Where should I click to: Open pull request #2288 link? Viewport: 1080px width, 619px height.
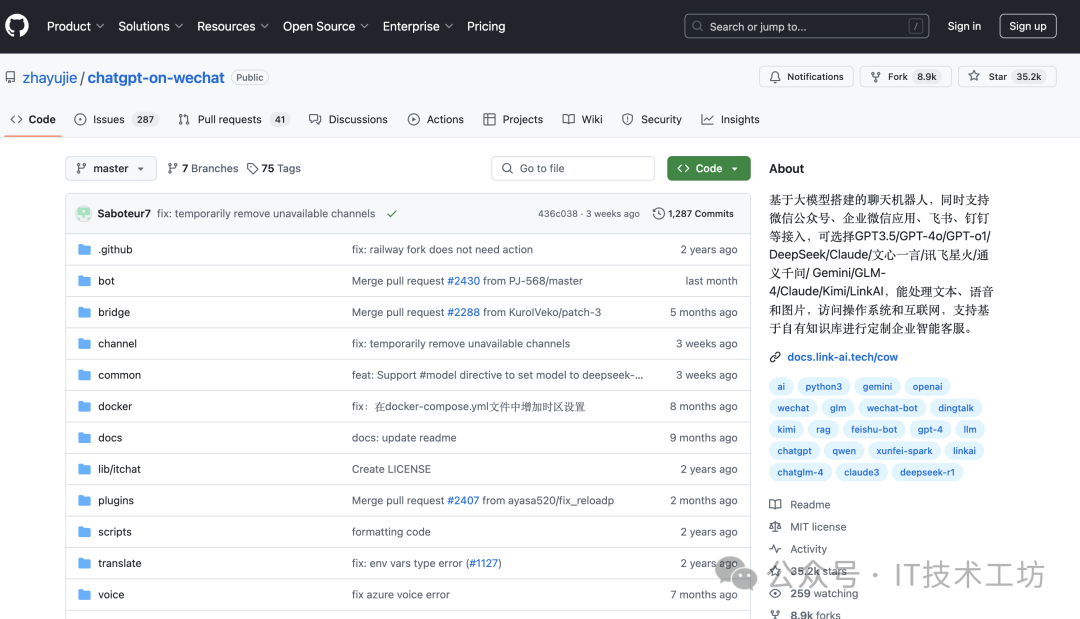point(464,313)
